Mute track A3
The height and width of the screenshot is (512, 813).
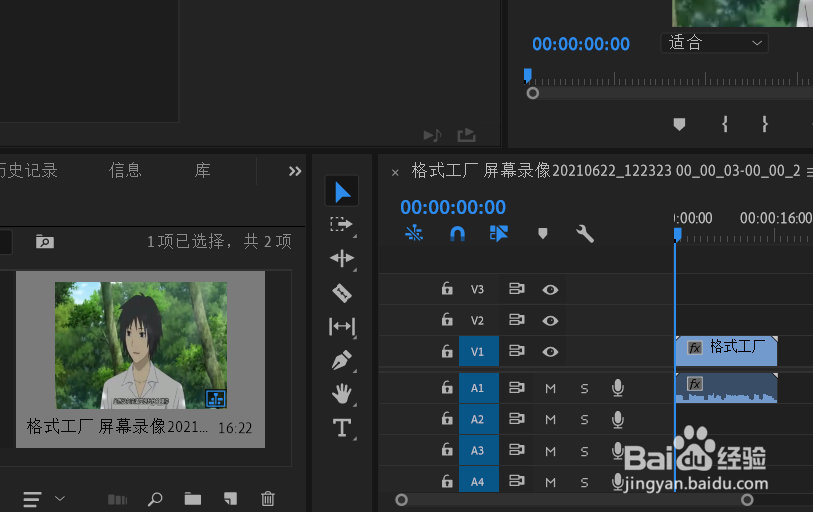pyautogui.click(x=551, y=451)
